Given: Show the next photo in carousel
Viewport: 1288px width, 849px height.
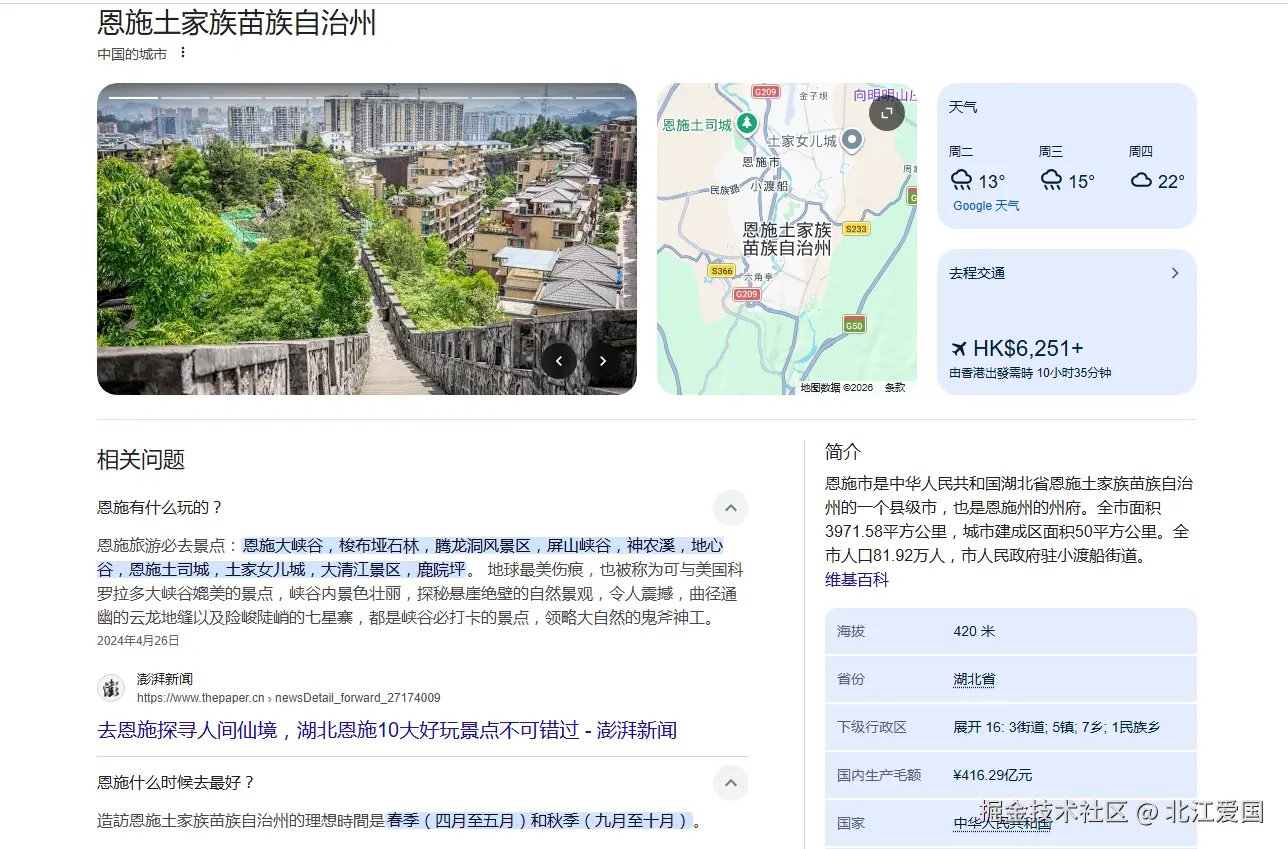Looking at the screenshot, I should click(x=602, y=361).
